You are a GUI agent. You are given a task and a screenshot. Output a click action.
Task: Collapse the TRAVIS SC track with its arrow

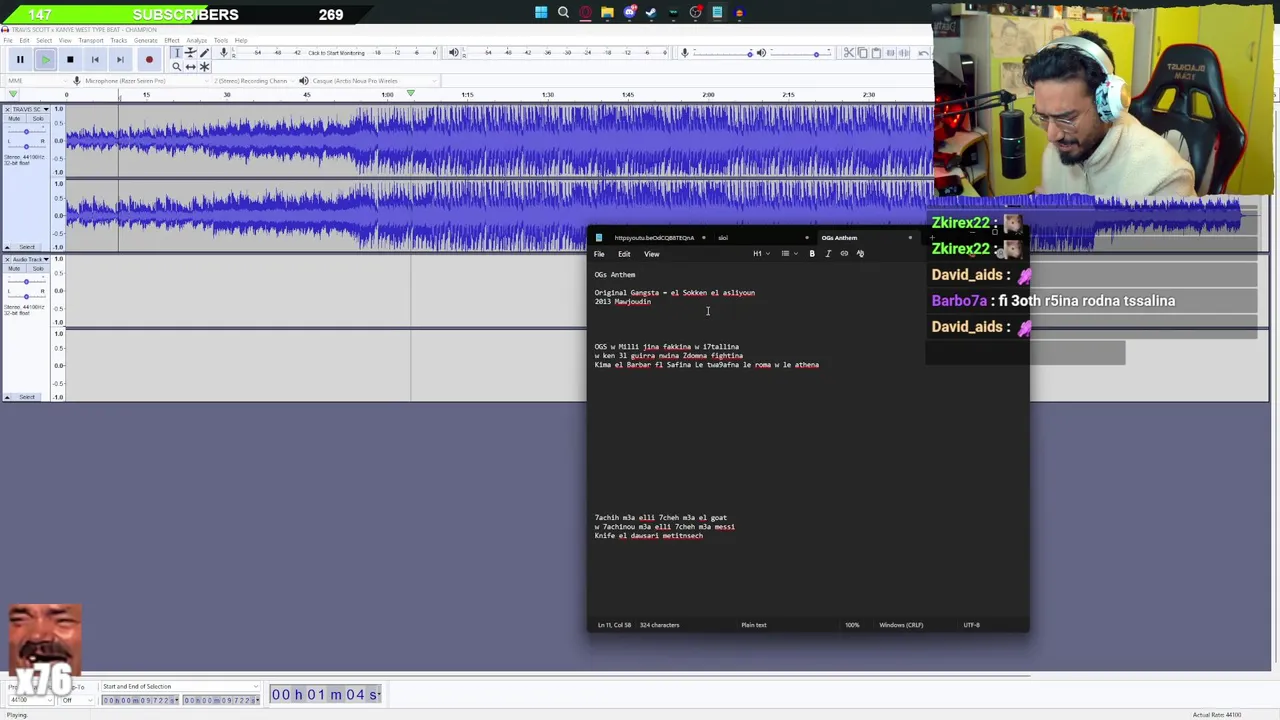point(7,247)
